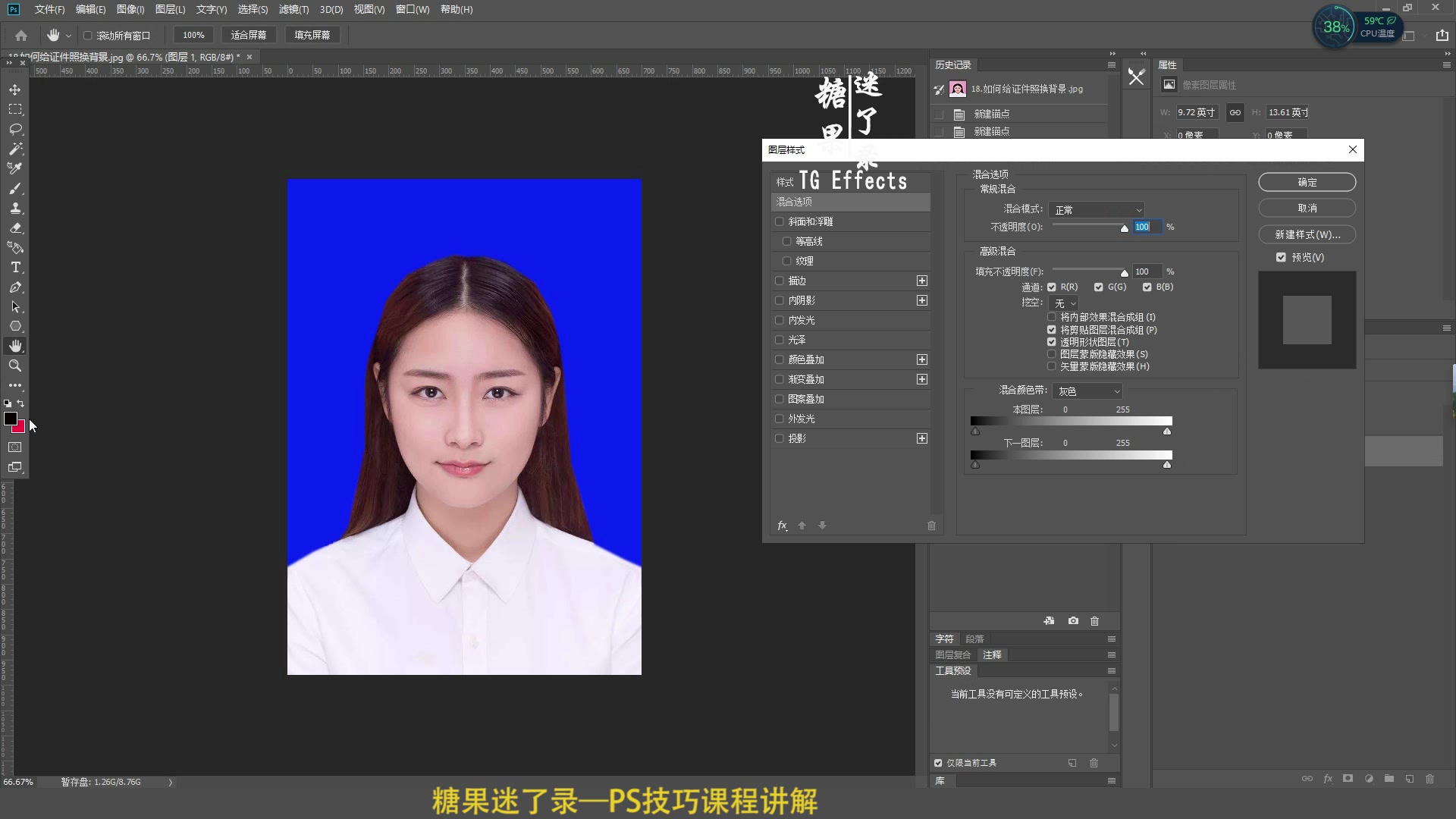Enable the 投影 drop shadow checkbox
The height and width of the screenshot is (819, 1456).
pos(779,438)
